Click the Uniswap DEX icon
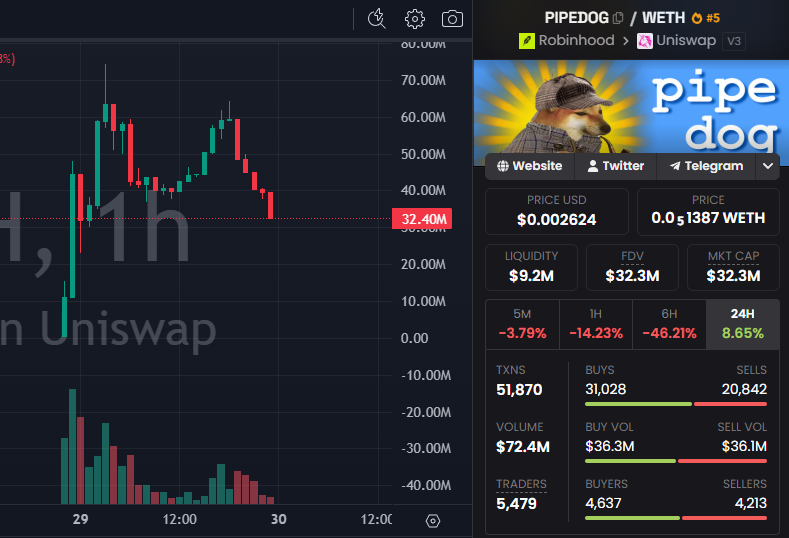The height and width of the screenshot is (538, 789). (645, 41)
